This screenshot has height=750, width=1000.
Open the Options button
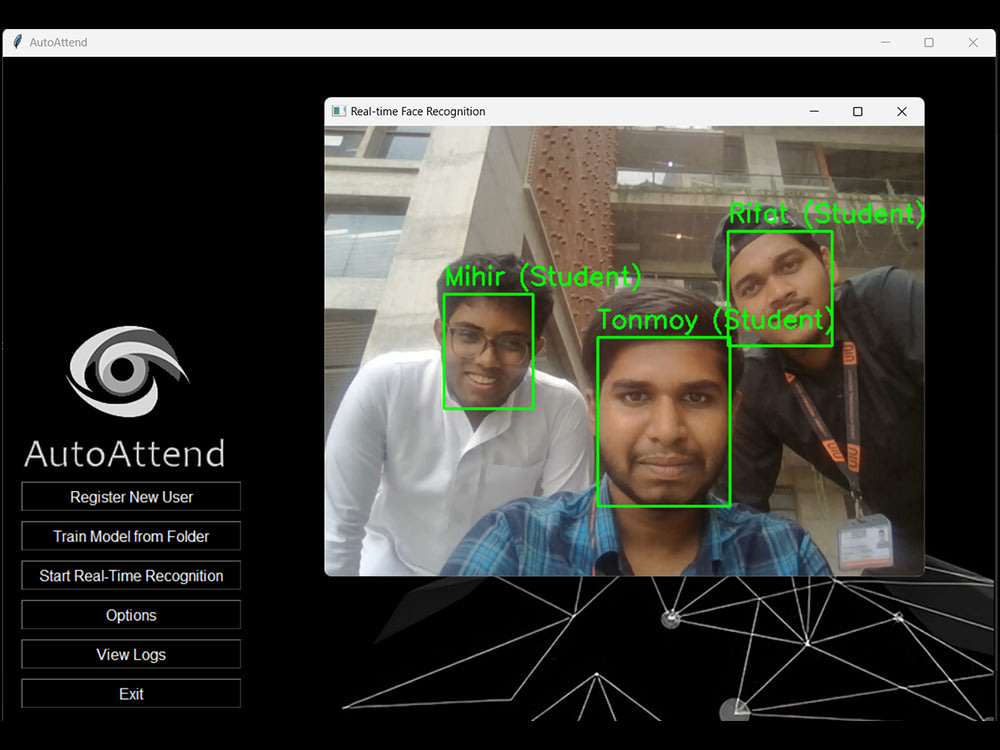click(131, 615)
